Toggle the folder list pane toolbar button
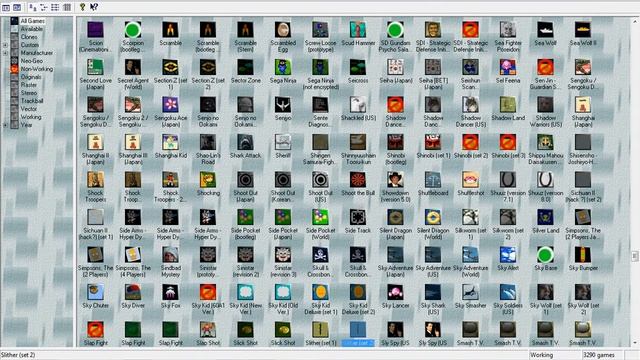This screenshot has width=640, height=360. tap(6, 7)
